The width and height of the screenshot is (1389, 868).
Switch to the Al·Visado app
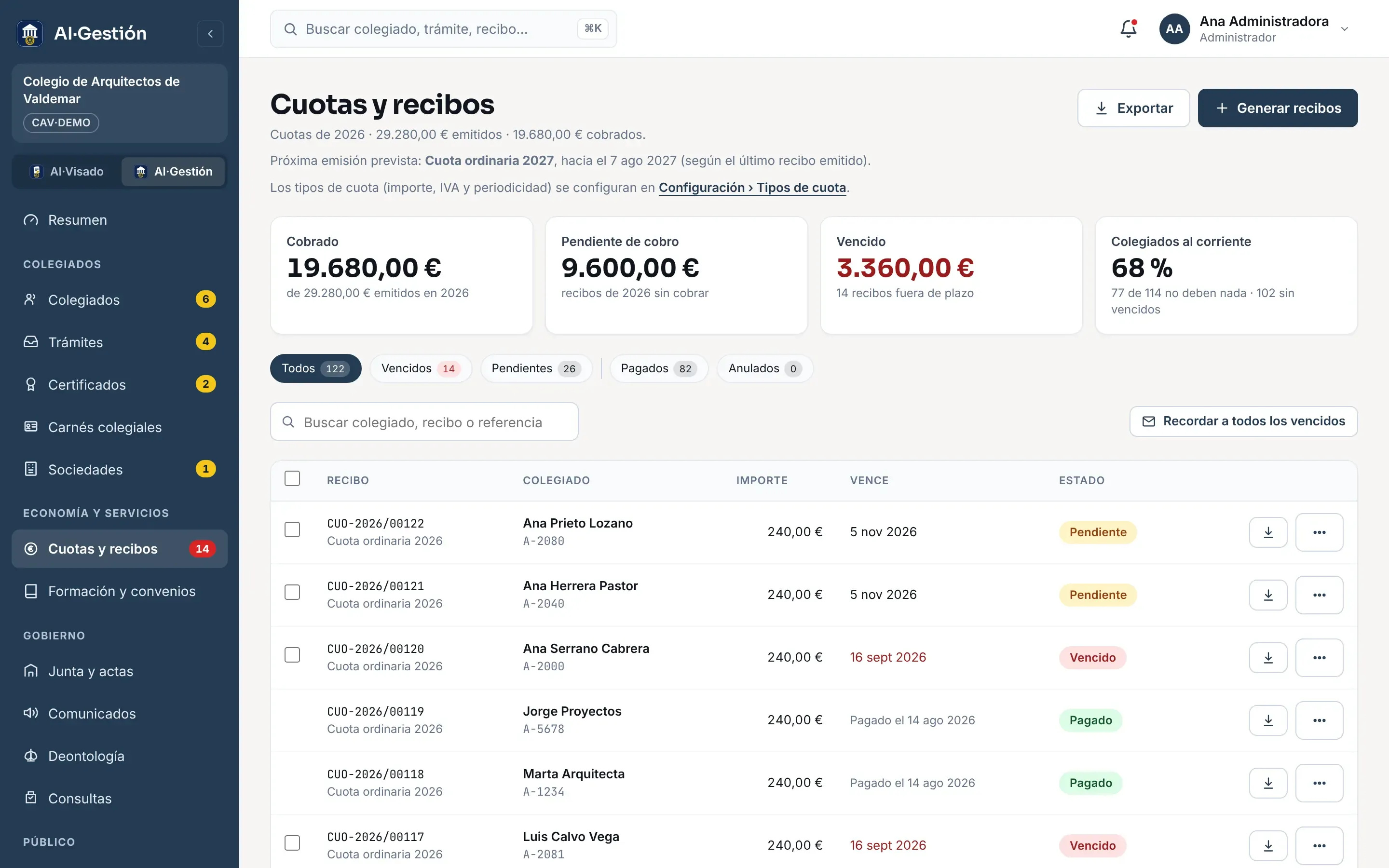pos(67,172)
